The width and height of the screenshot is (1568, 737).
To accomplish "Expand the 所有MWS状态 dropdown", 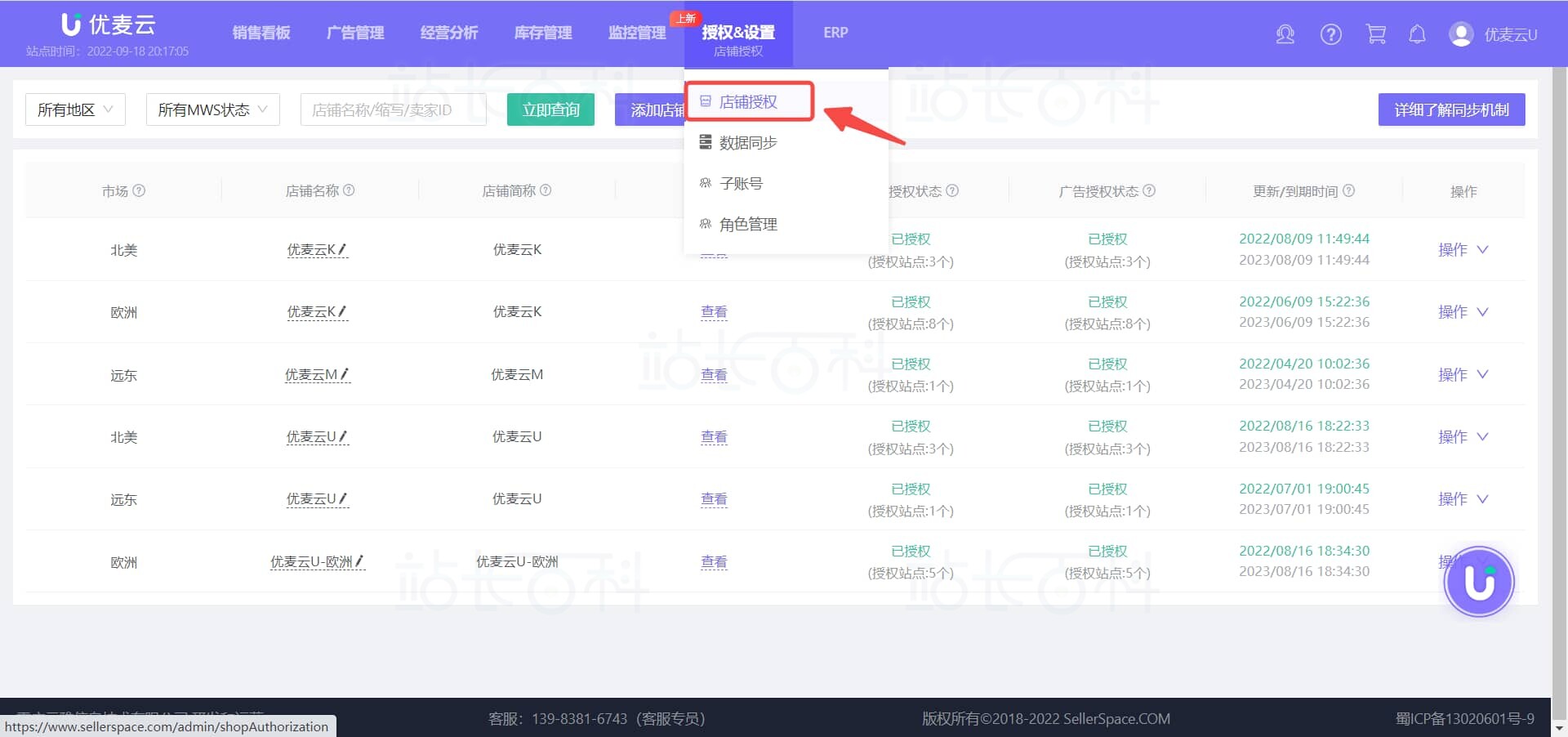I will click(x=212, y=109).
